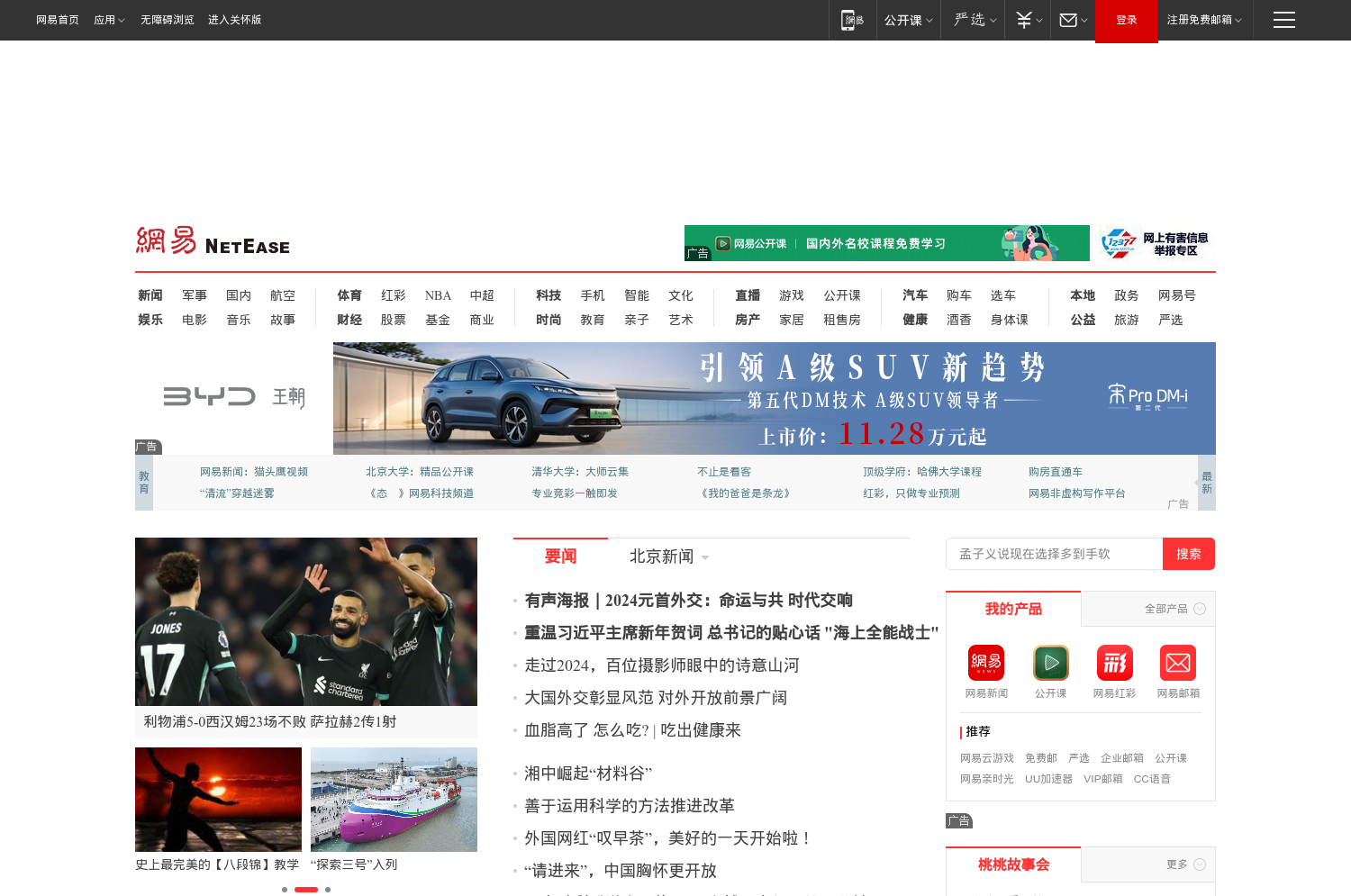
Task: Select the first carousel dot
Action: click(285, 890)
